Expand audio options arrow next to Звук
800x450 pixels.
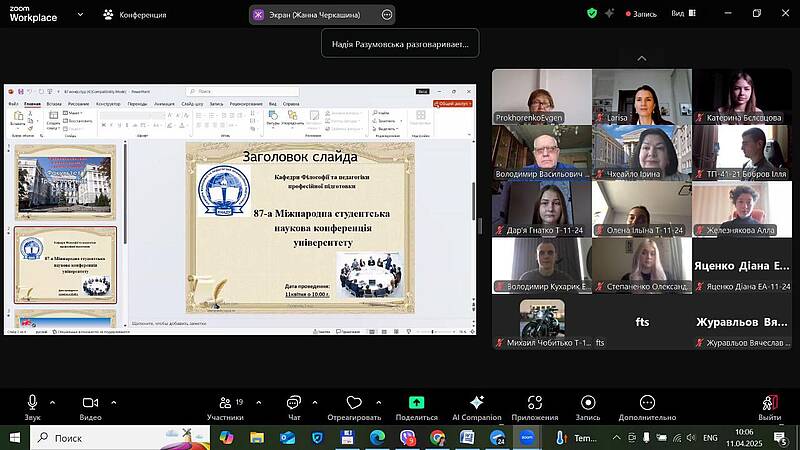click(x=52, y=402)
